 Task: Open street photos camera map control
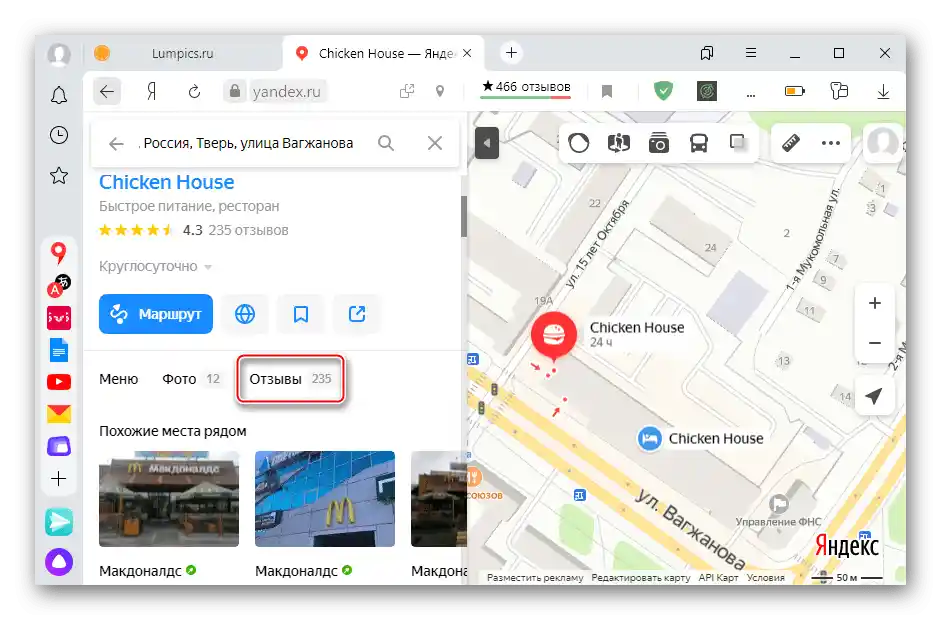pyautogui.click(x=658, y=143)
